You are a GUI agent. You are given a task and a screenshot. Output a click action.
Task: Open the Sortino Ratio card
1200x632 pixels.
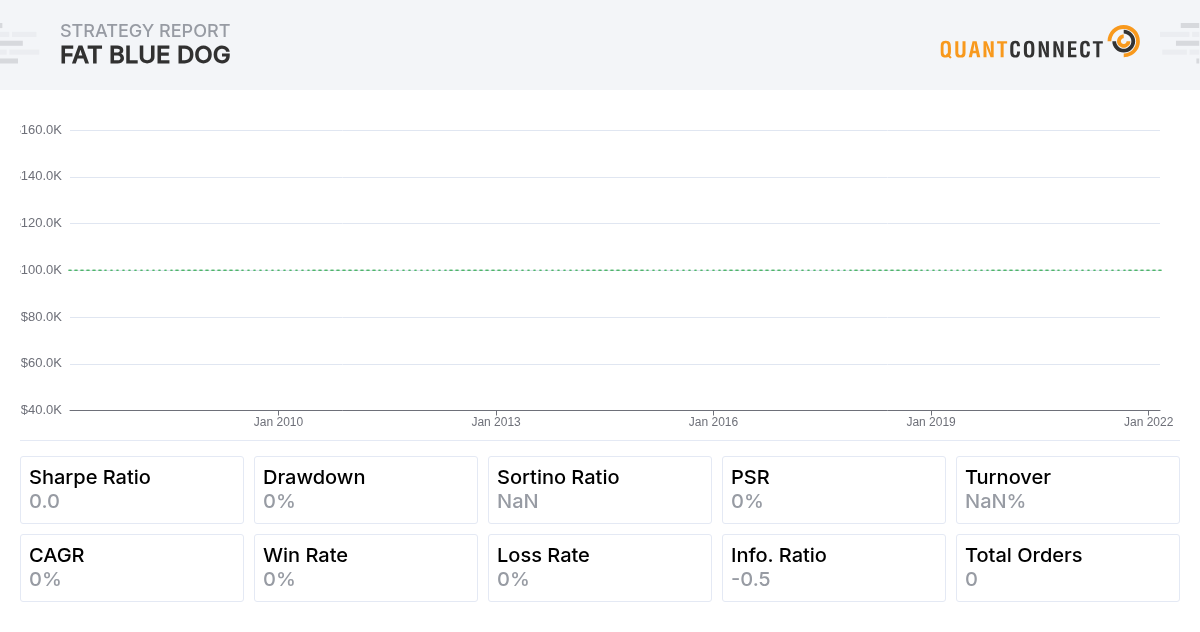point(600,490)
